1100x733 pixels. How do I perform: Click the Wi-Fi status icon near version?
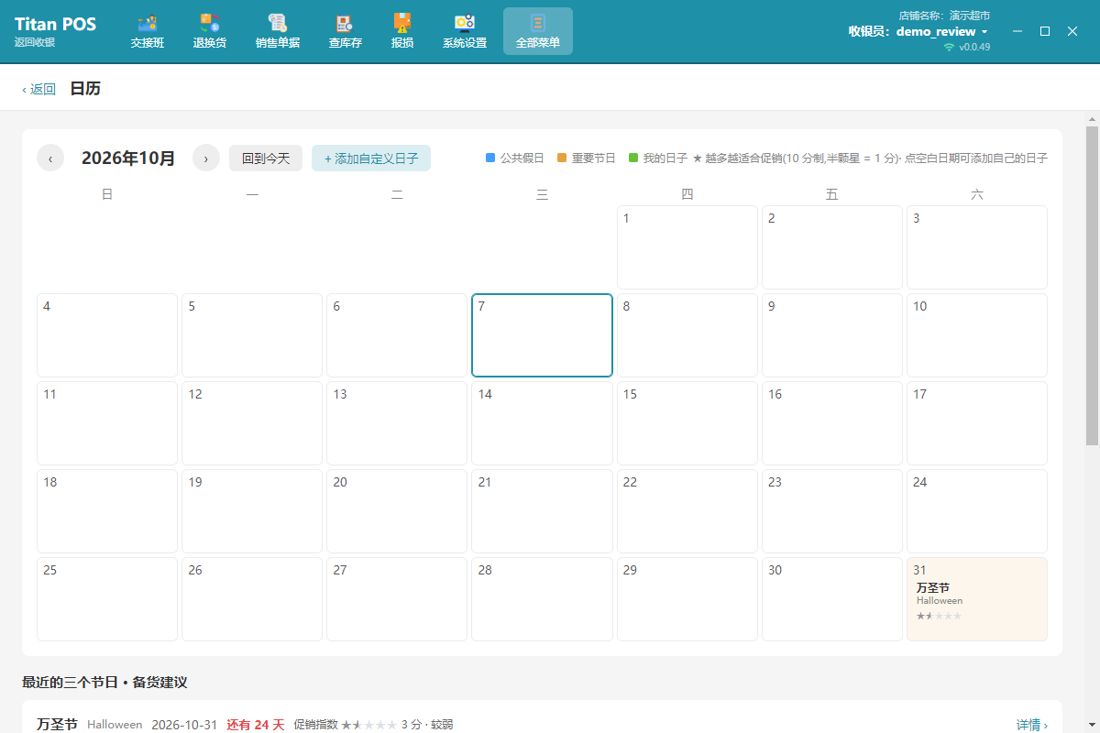pos(949,47)
